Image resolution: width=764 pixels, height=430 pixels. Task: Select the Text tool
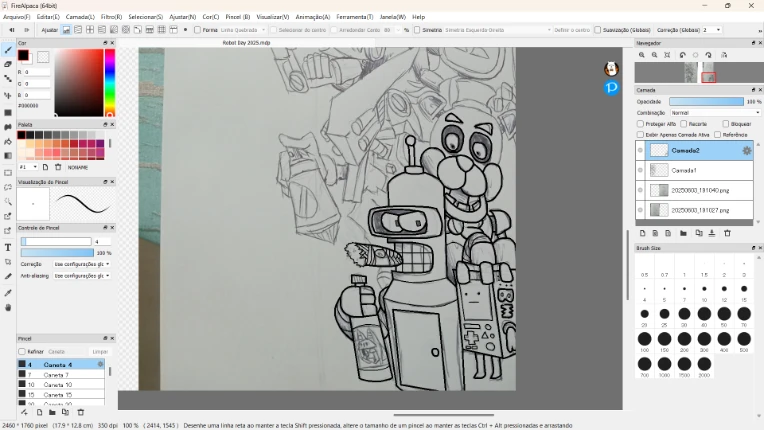click(8, 247)
